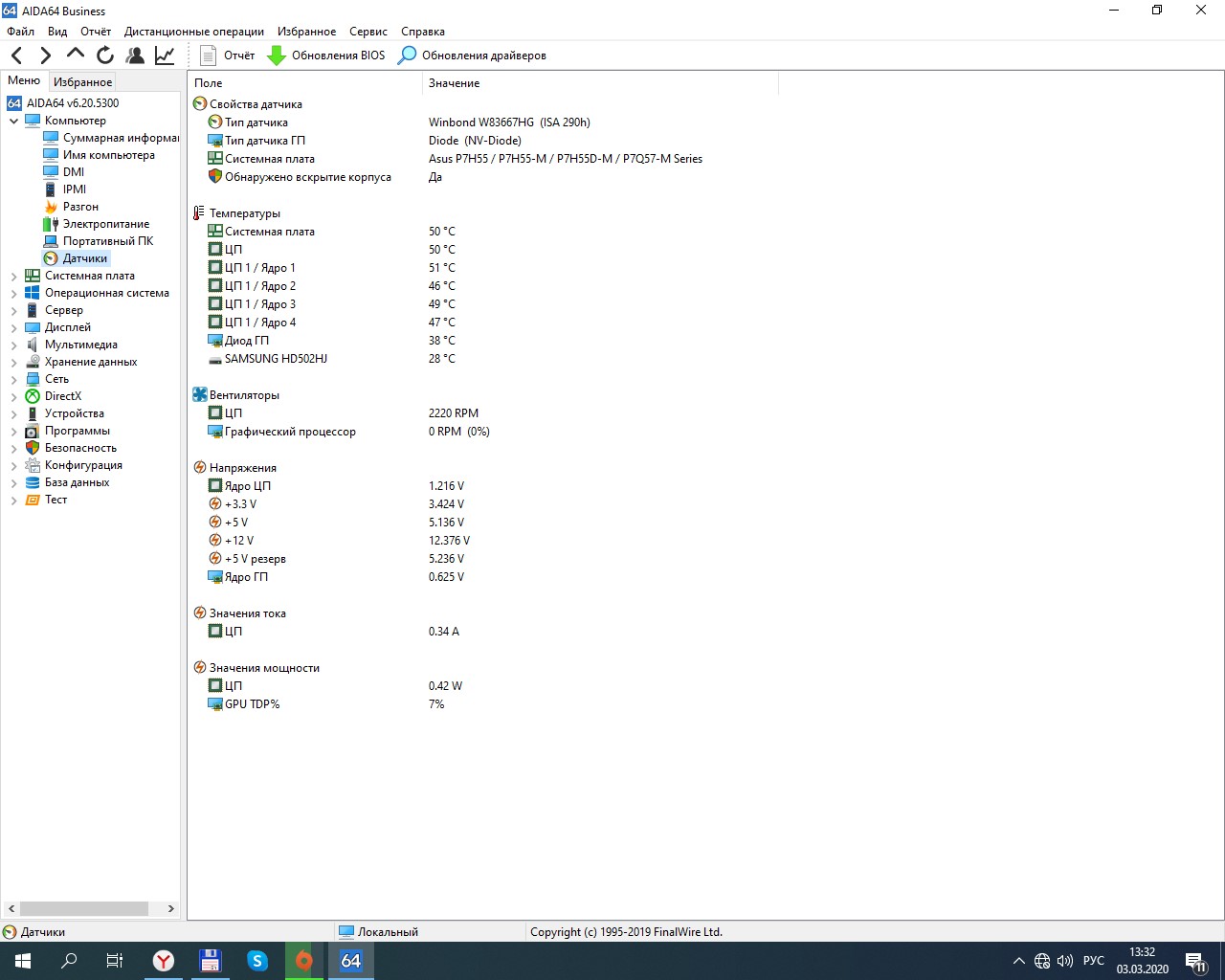This screenshot has height=980, width=1225.
Task: Click the Программы icon in tree
Action: [x=33, y=431]
